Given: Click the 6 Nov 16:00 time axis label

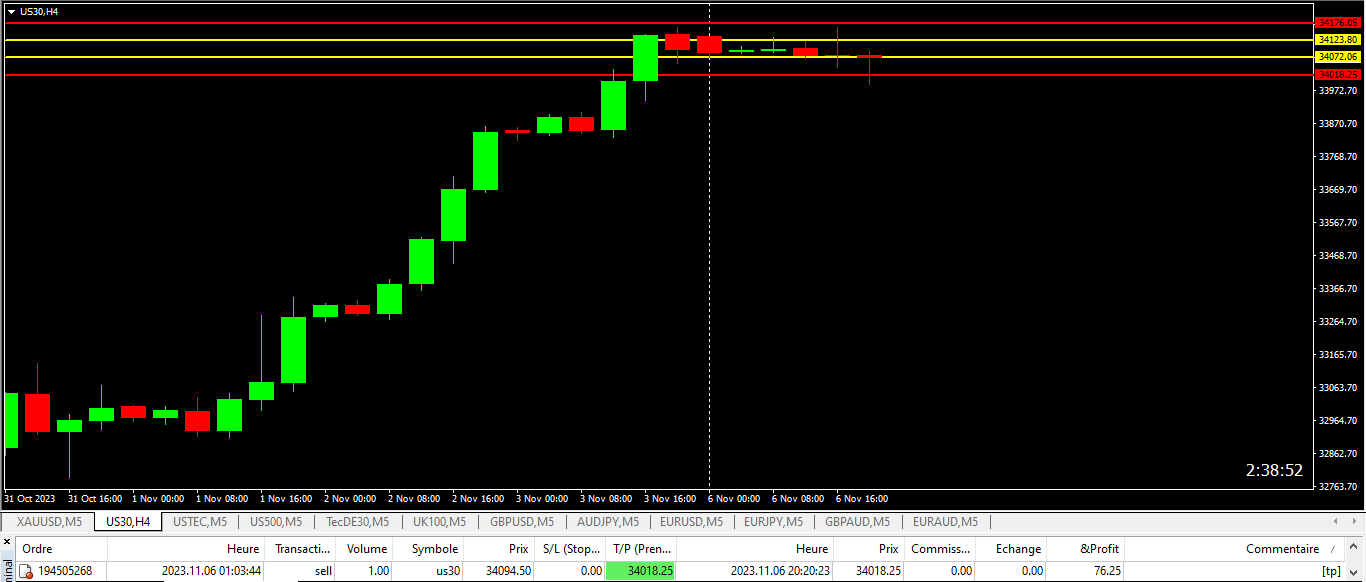Looking at the screenshot, I should [862, 498].
